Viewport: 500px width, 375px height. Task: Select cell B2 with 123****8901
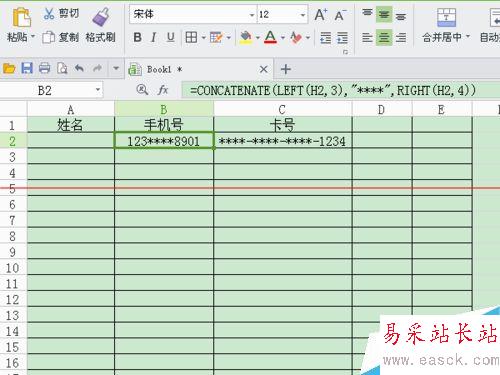click(x=164, y=141)
